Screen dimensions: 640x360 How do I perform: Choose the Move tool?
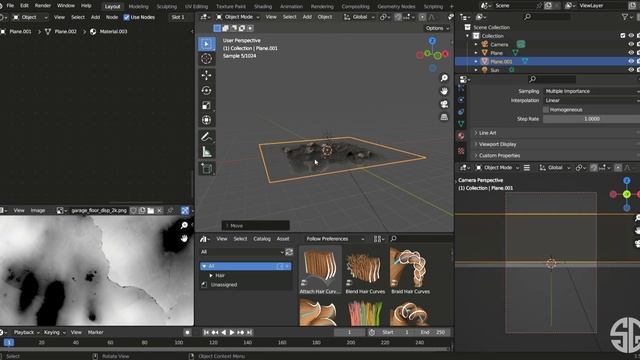click(x=207, y=75)
